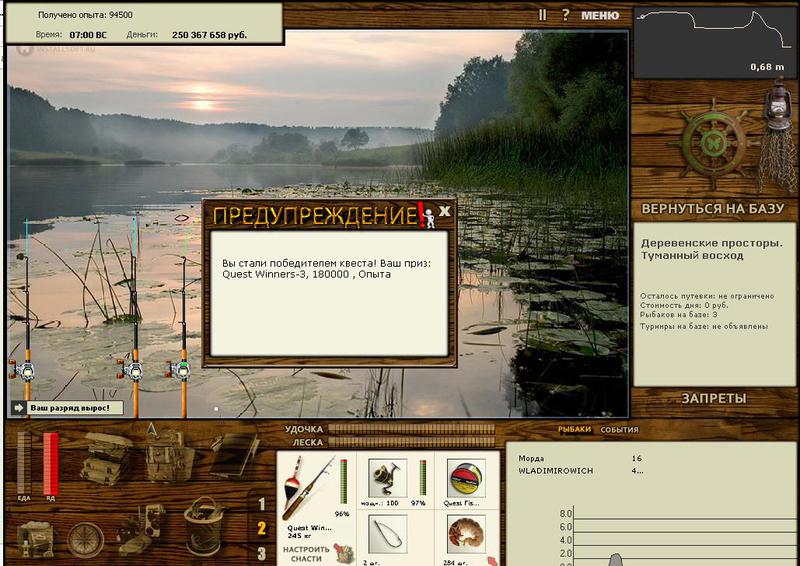Viewport: 800px width, 566px height.
Task: Click the leftmost fishing rod's reel
Action: (23, 370)
